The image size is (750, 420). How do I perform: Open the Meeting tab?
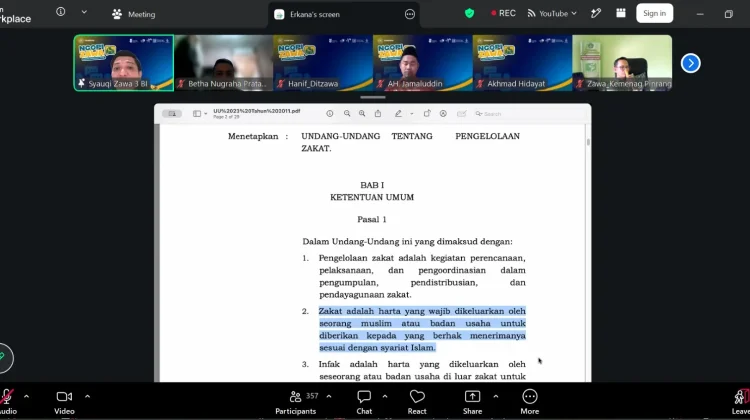[133, 14]
